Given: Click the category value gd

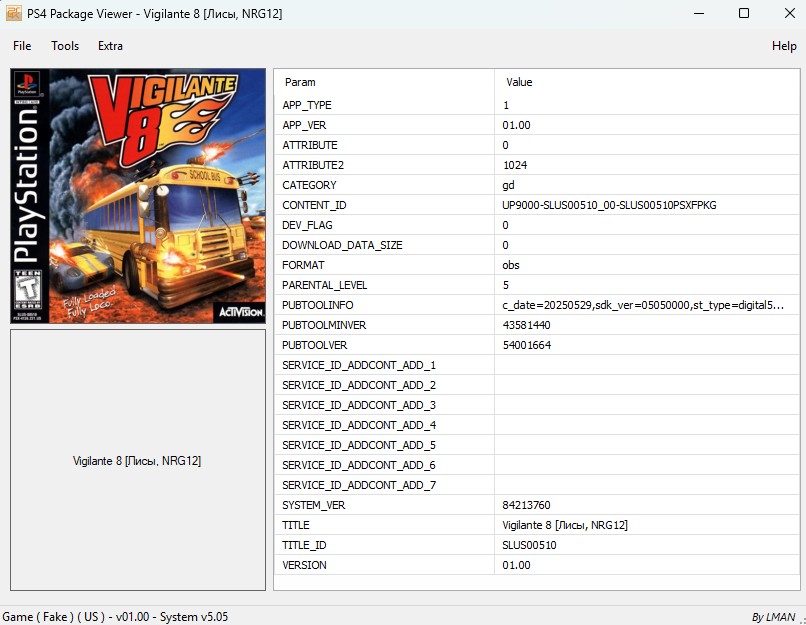Looking at the screenshot, I should 508,185.
